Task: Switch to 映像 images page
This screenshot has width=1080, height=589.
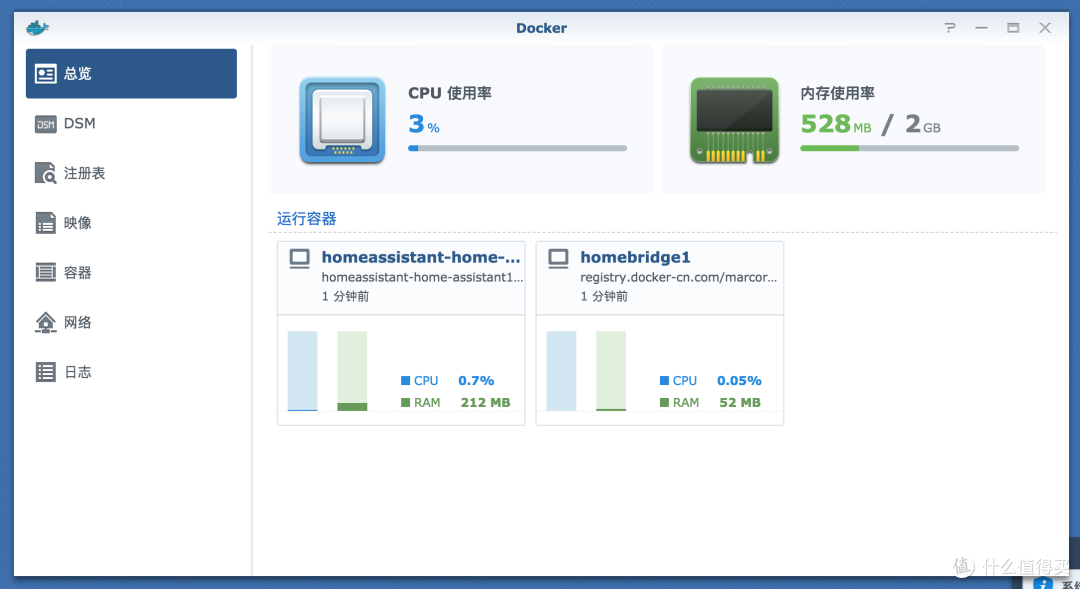Action: [x=131, y=223]
